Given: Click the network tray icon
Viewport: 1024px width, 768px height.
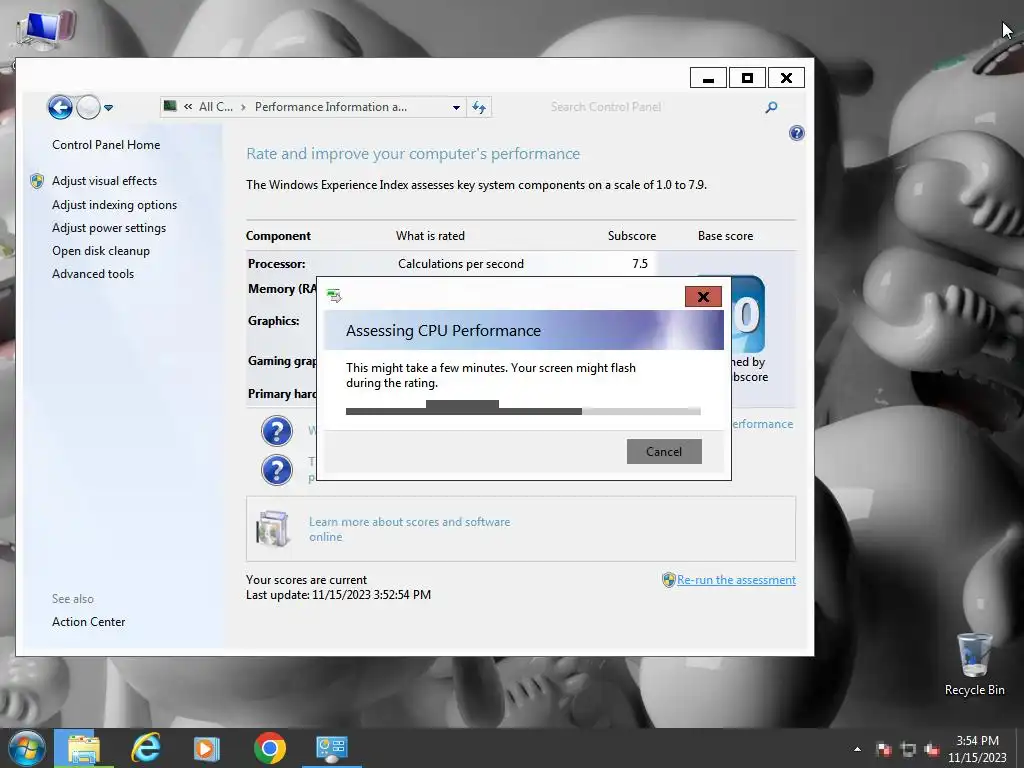Looking at the screenshot, I should [x=908, y=750].
